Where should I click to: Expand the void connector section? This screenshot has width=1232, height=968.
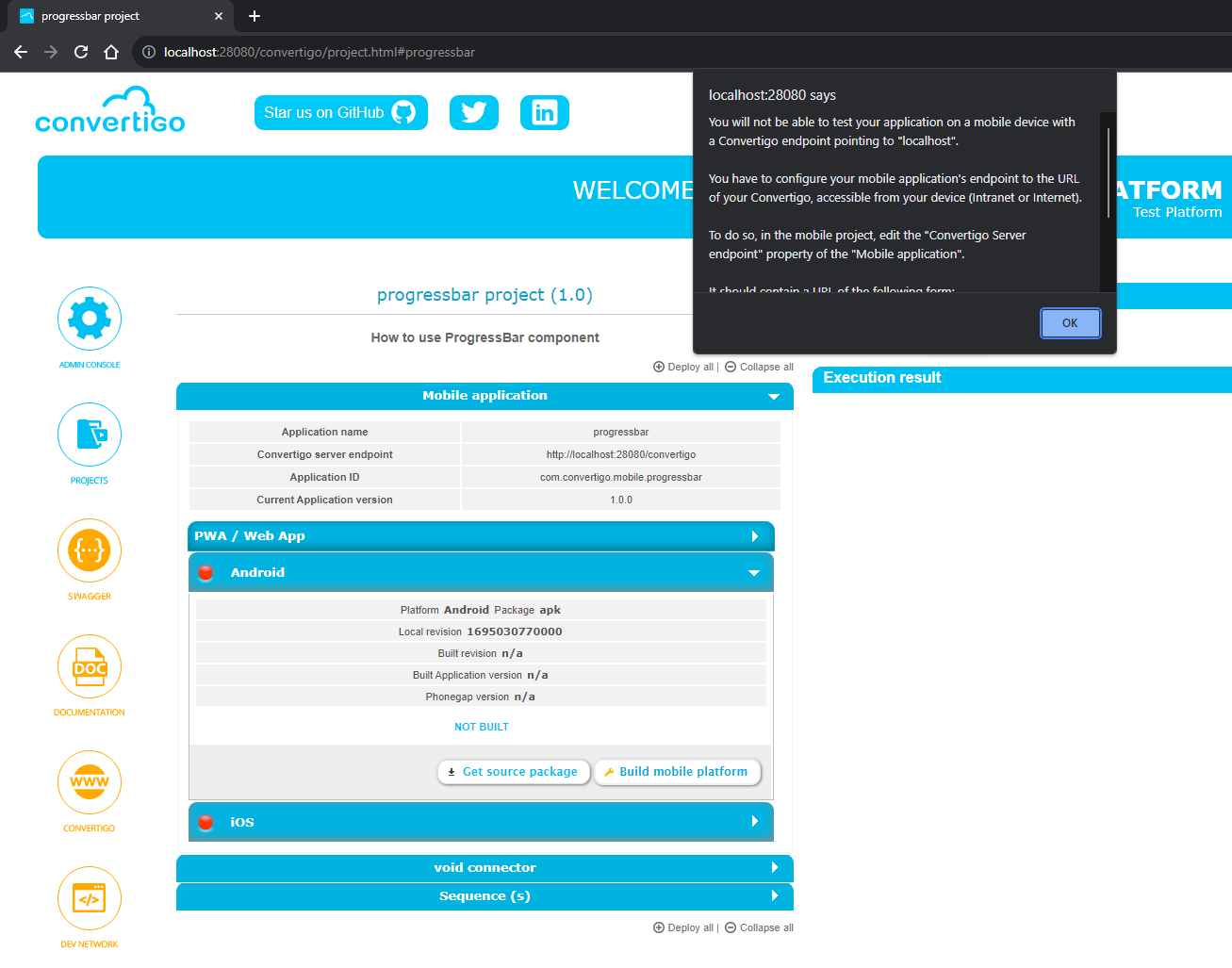coord(485,867)
